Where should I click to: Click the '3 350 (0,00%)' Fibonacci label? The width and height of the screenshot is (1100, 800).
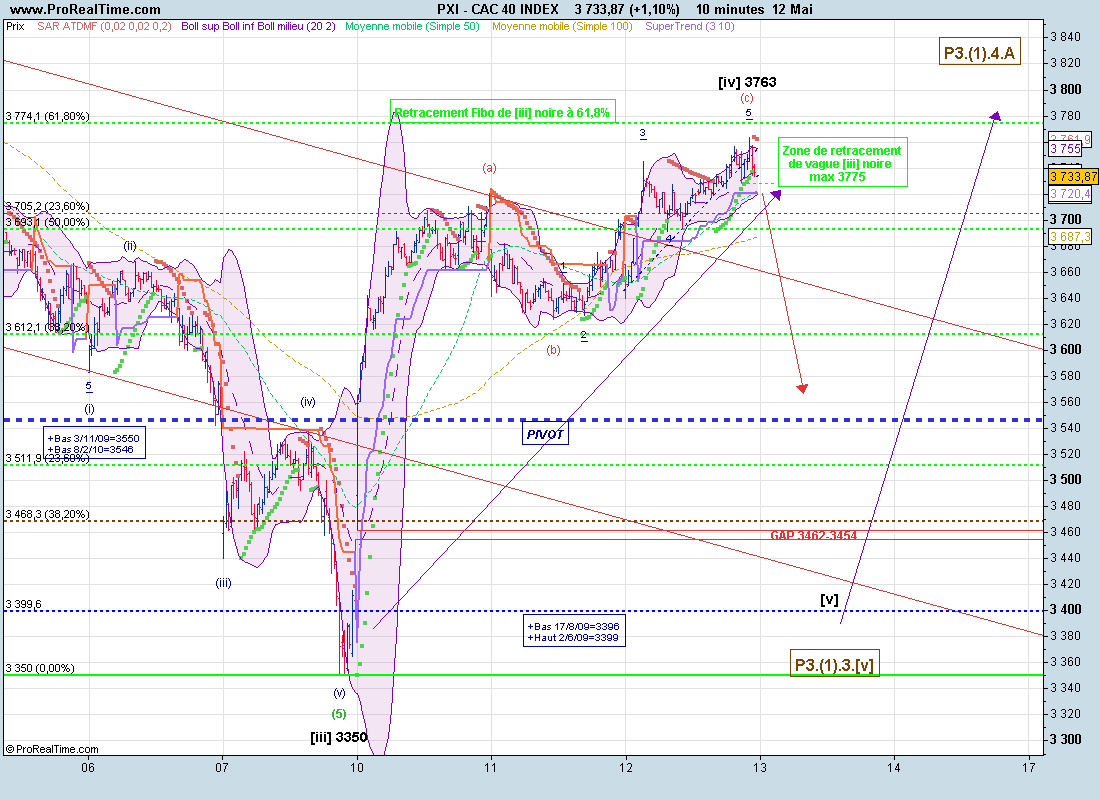[40, 668]
